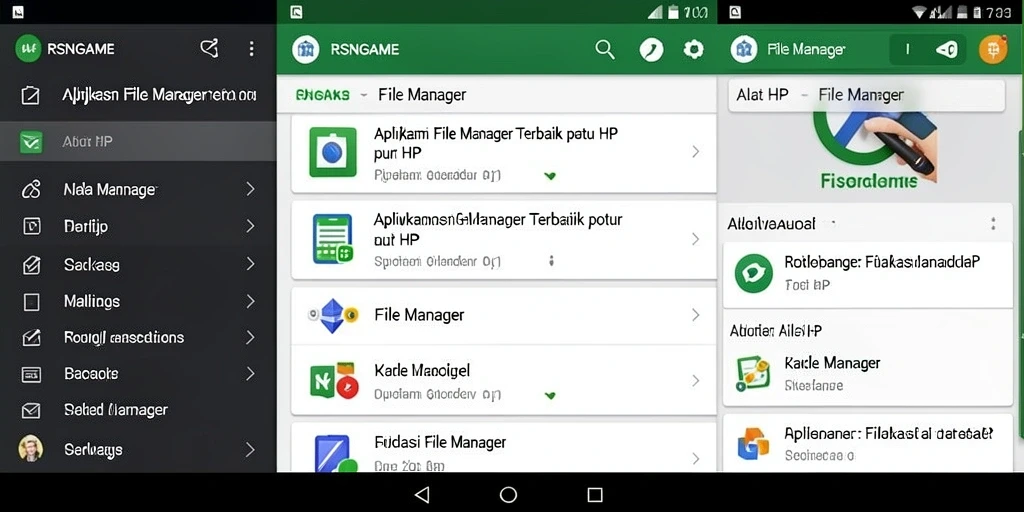Open Fudasi File Manager title
1024x512 pixels.
tap(440, 442)
